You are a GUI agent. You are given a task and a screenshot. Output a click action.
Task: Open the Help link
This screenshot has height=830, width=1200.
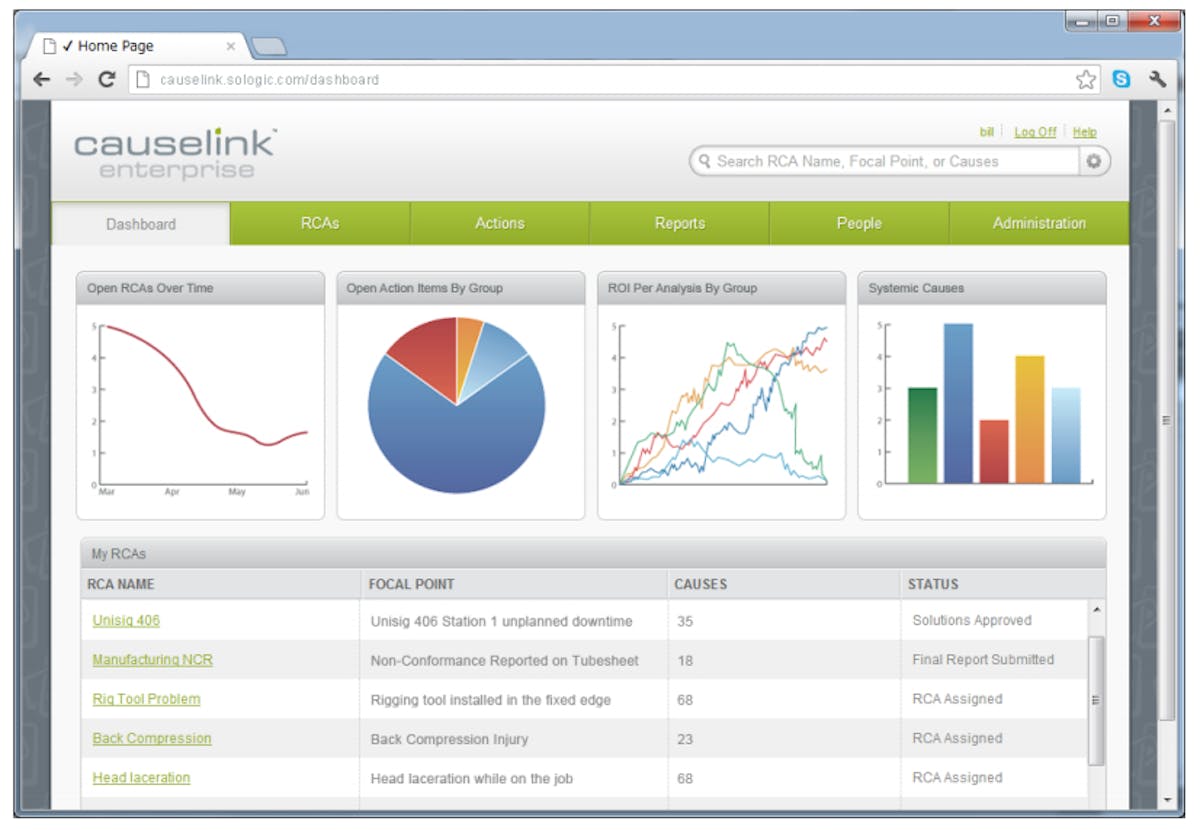pos(1084,131)
